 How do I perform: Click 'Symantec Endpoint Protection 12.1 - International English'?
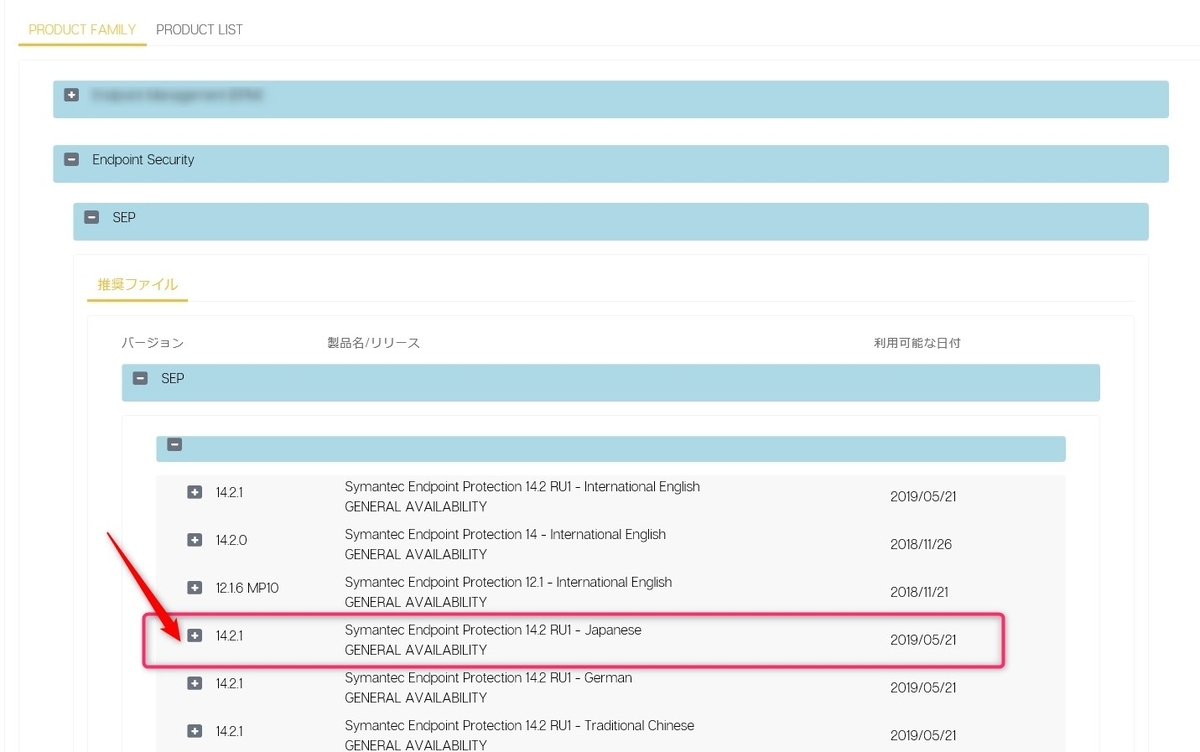pyautogui.click(x=508, y=582)
